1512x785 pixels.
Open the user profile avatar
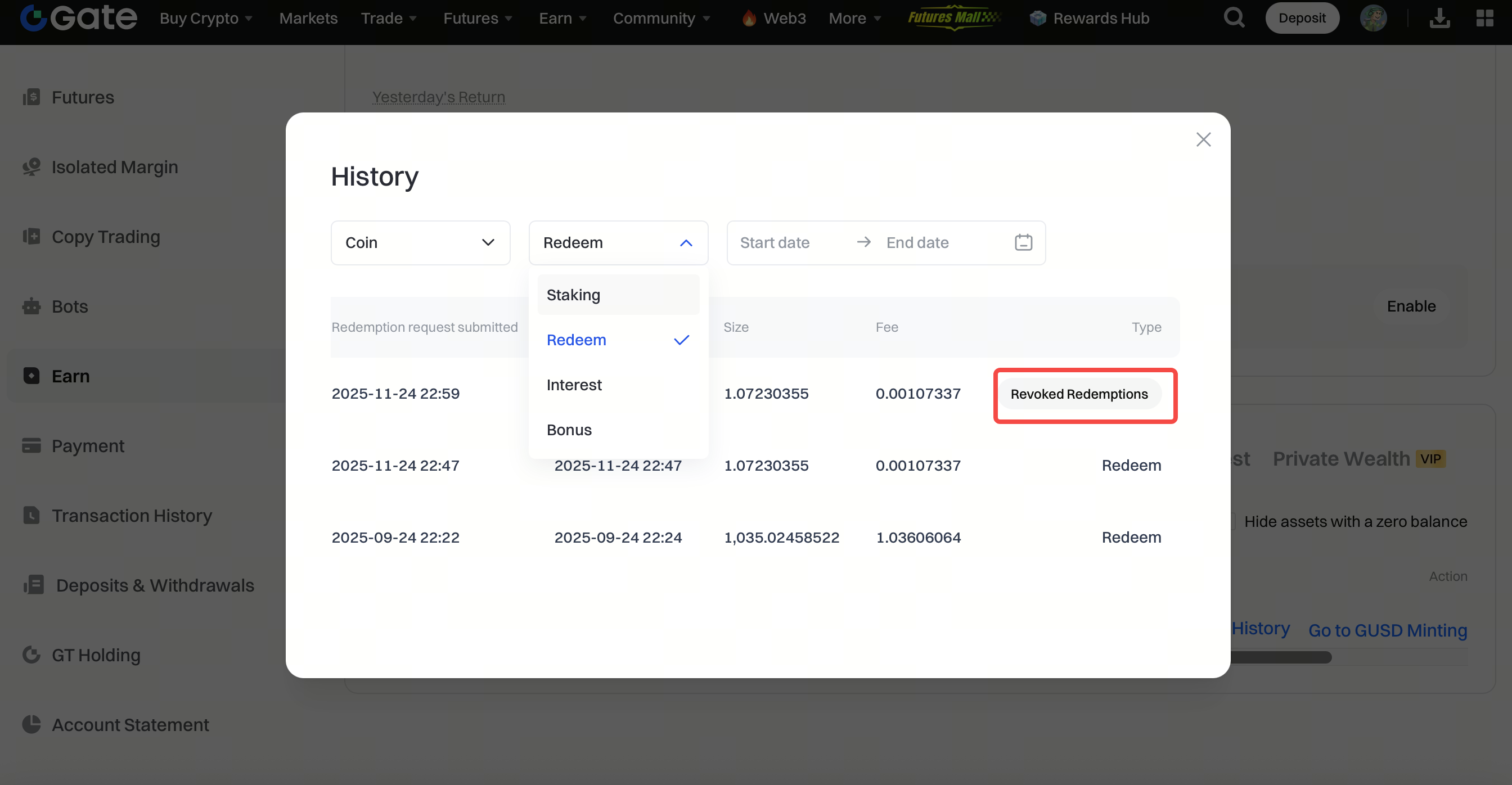coord(1373,18)
